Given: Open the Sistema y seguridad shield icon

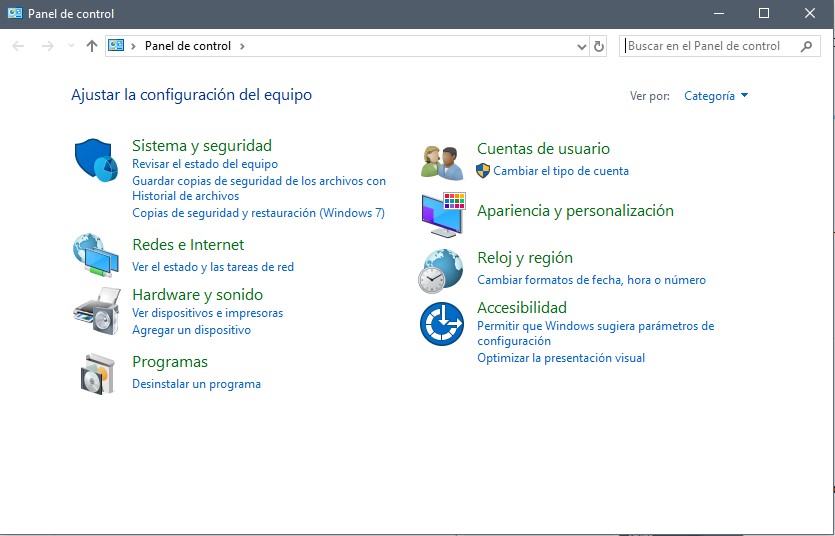Looking at the screenshot, I should click(x=96, y=160).
